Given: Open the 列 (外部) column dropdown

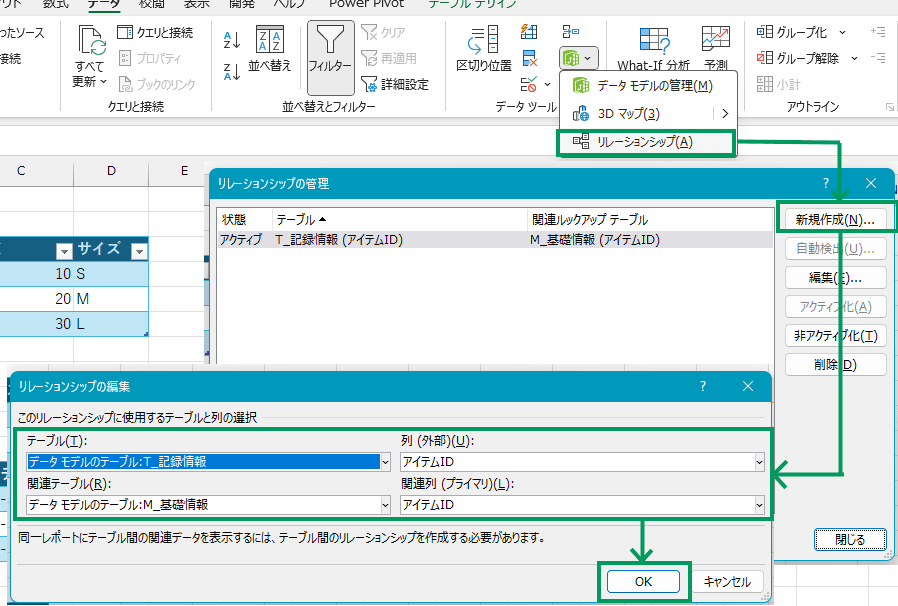Looking at the screenshot, I should (x=759, y=462).
